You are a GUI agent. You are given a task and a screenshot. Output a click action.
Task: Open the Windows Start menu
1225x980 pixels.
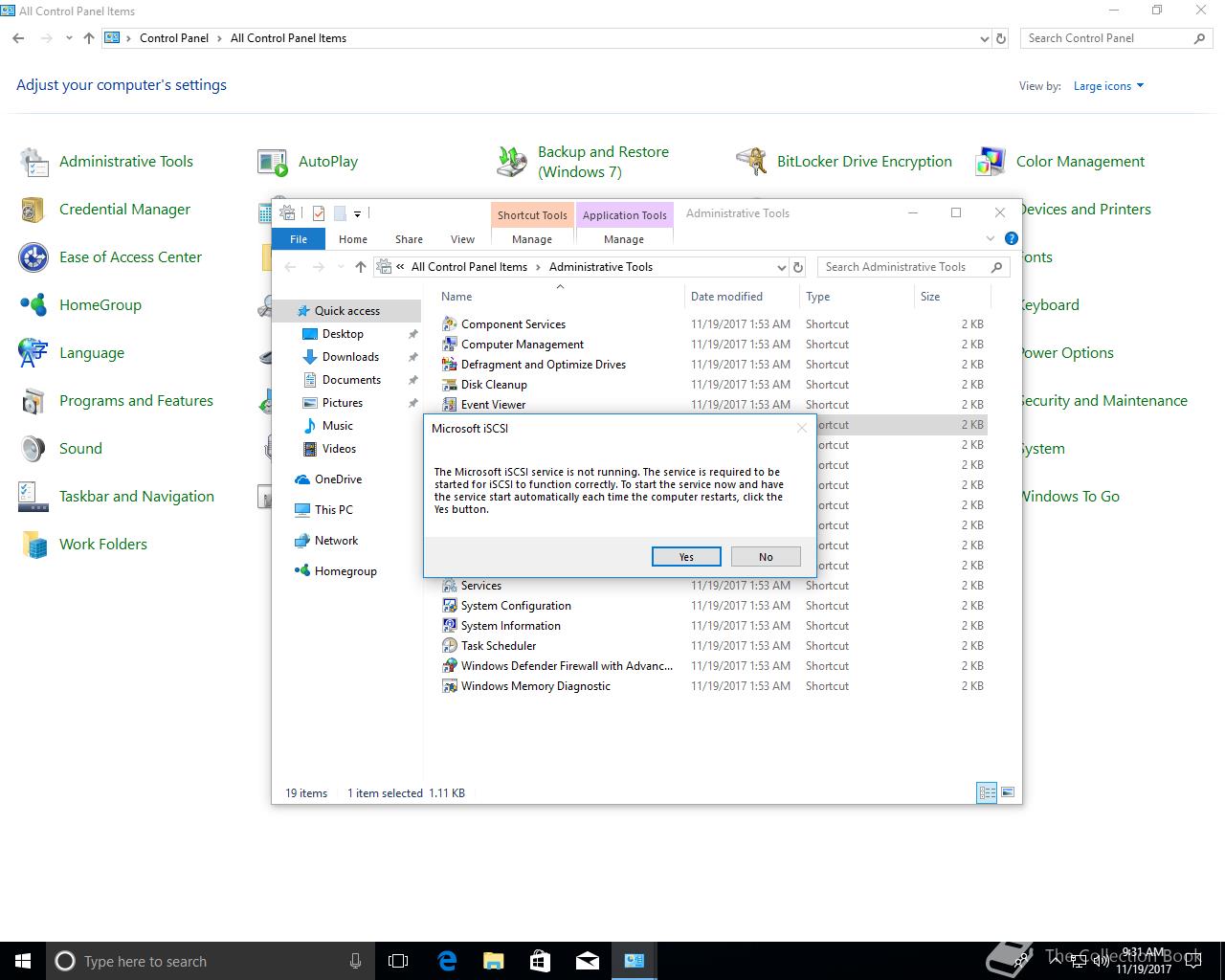point(23,961)
